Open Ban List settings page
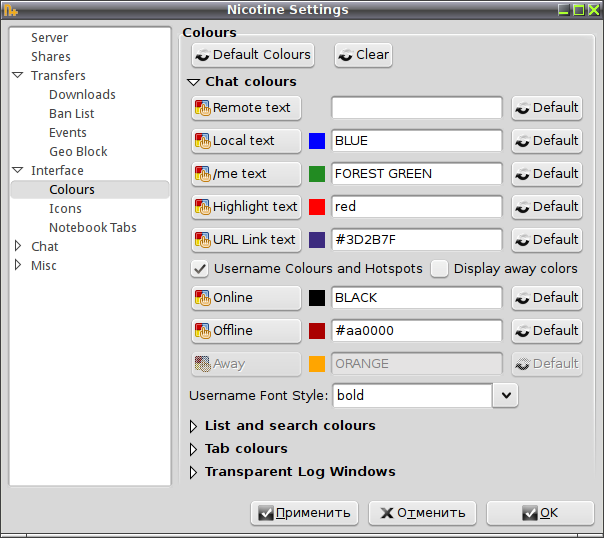Image resolution: width=604 pixels, height=538 pixels. pyautogui.click(x=72, y=114)
